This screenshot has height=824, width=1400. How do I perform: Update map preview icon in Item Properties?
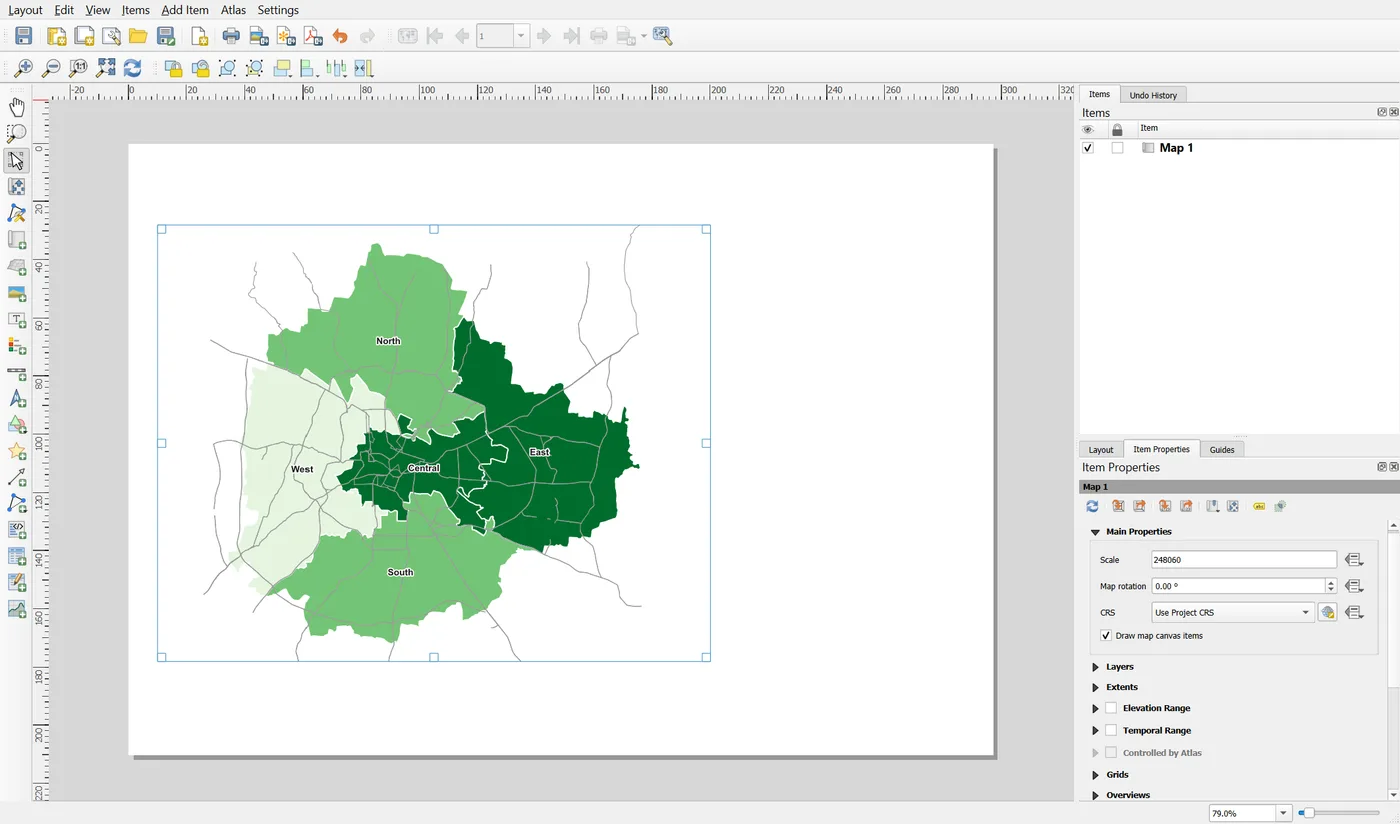[x=1092, y=507]
